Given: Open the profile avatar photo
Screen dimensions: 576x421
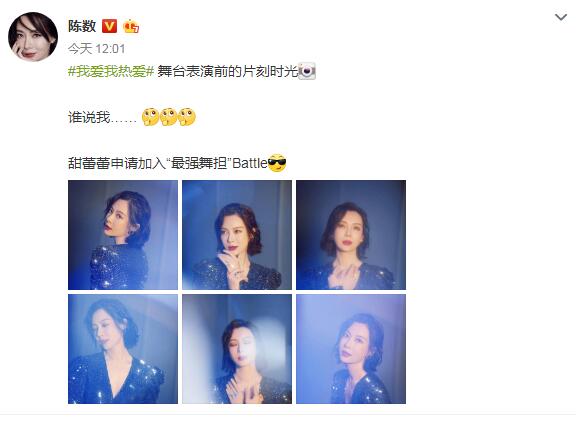Looking at the screenshot, I should click(x=33, y=37).
